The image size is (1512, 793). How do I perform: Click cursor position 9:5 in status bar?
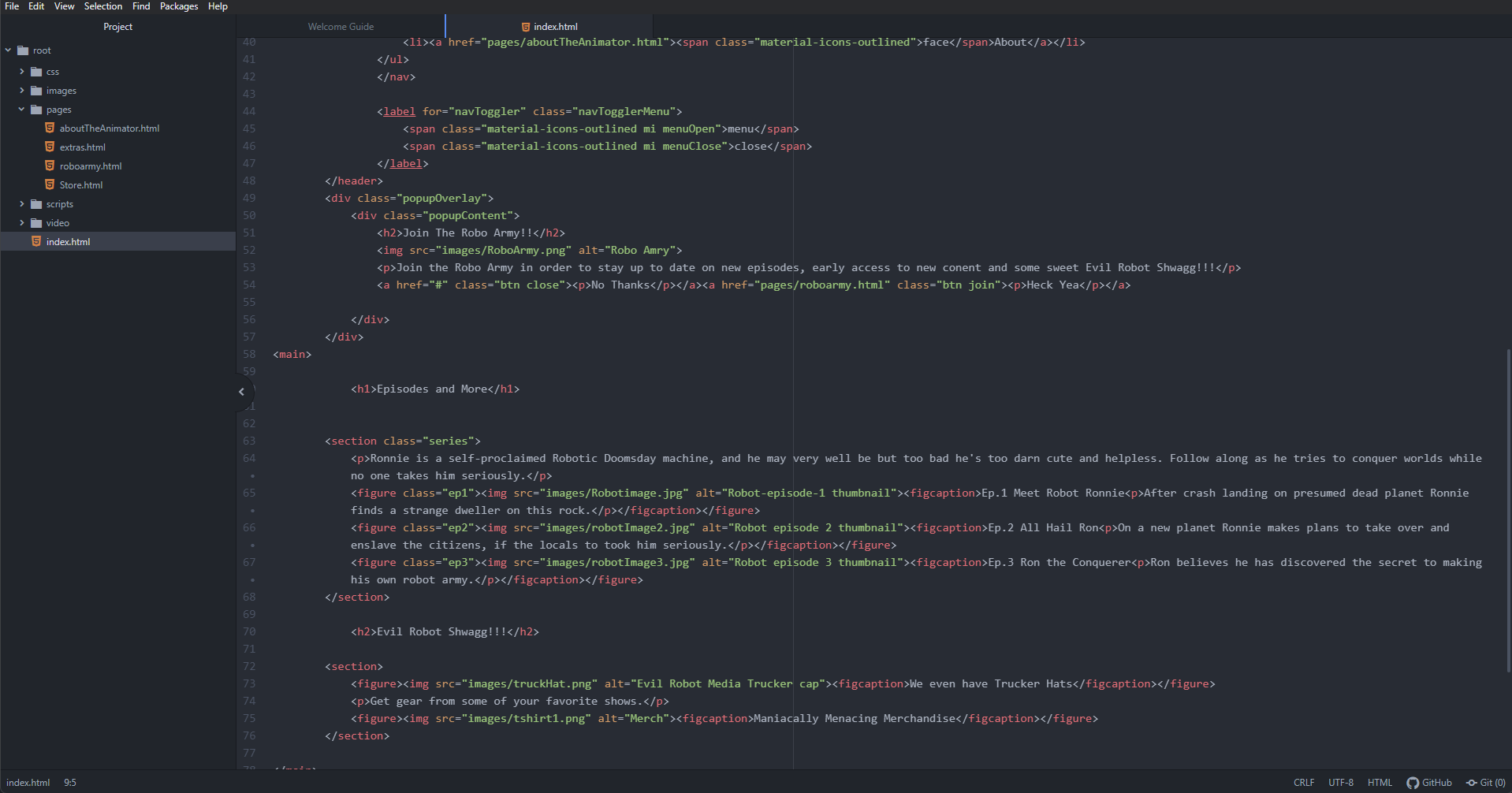[x=70, y=783]
